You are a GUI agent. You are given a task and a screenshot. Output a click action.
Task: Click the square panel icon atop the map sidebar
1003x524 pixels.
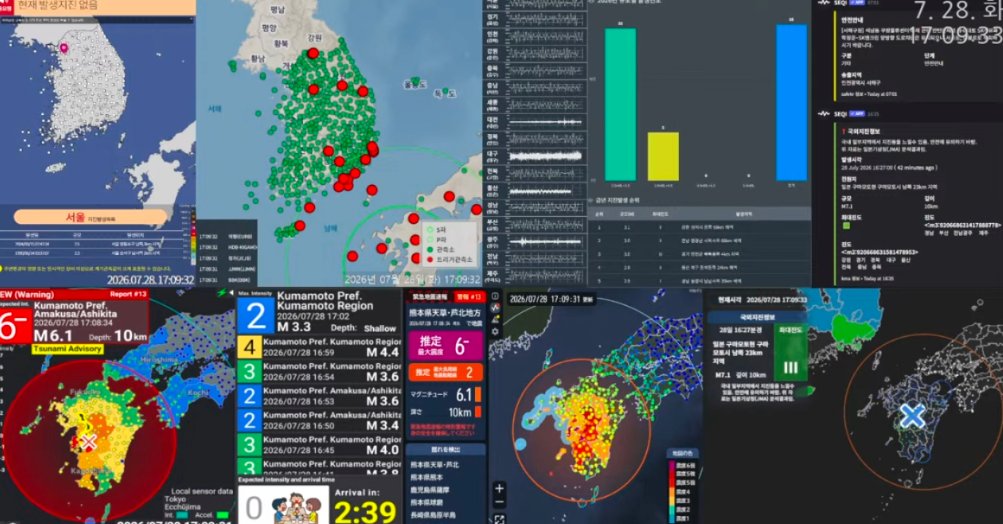(x=496, y=296)
